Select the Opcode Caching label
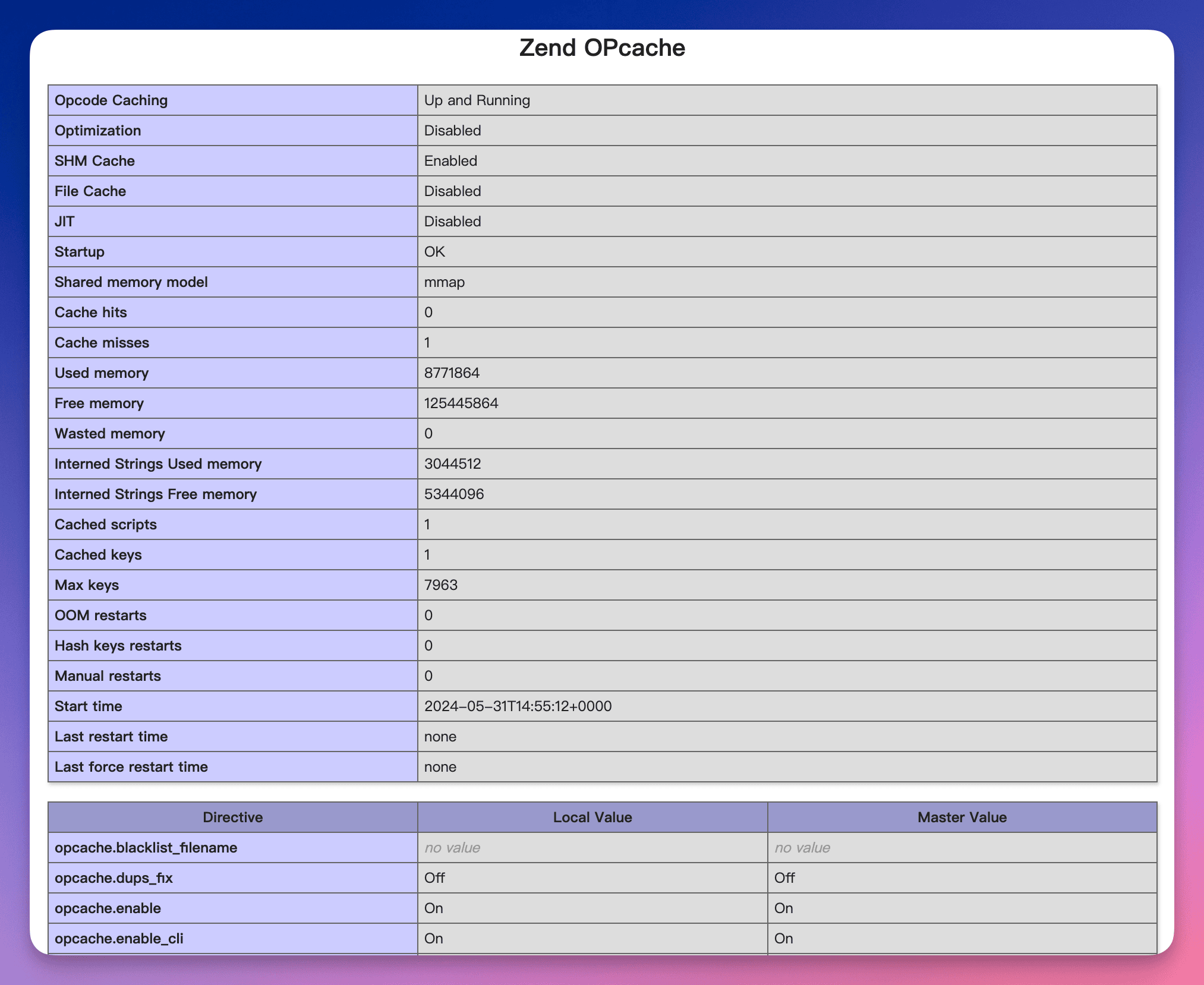 coord(111,100)
